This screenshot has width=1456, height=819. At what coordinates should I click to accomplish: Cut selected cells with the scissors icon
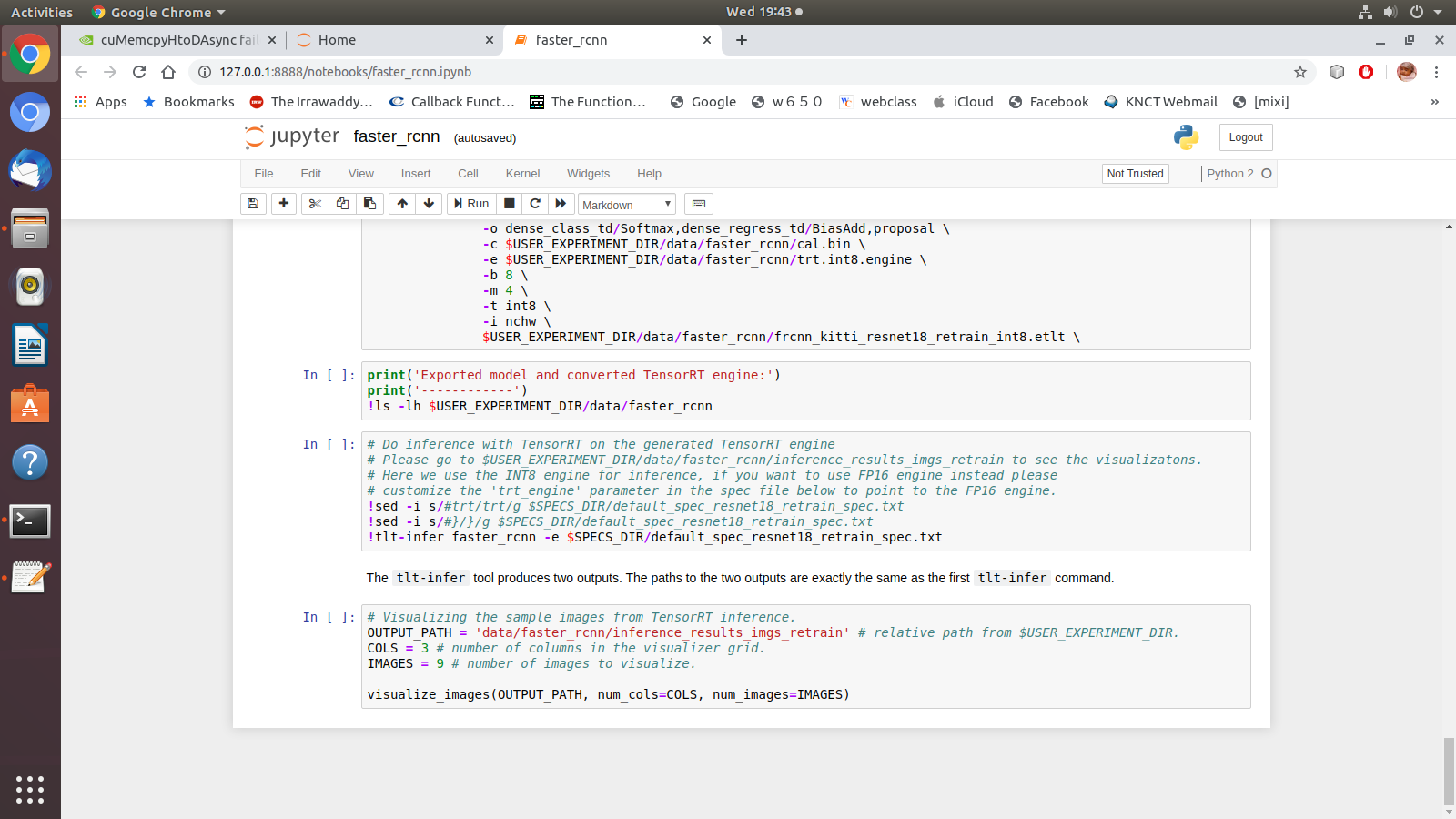[315, 203]
